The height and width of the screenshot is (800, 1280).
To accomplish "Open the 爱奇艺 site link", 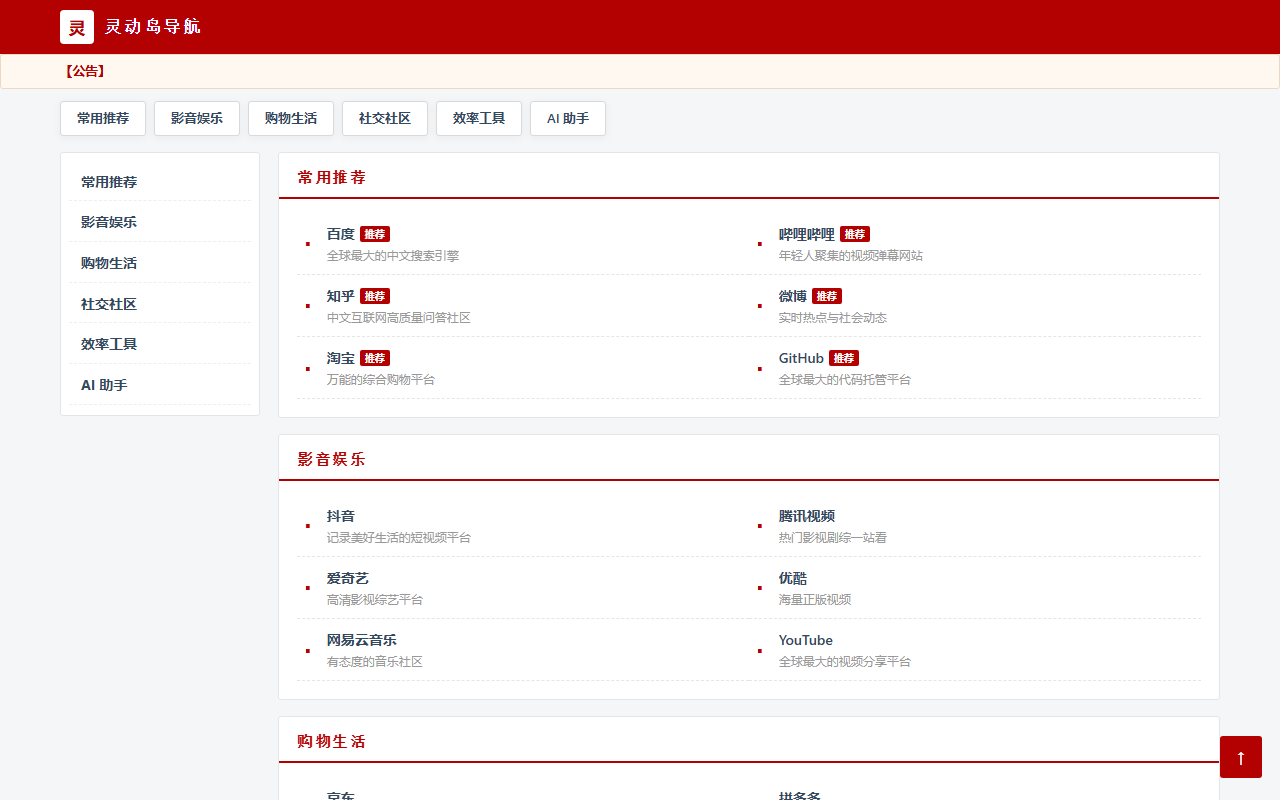I will [x=348, y=578].
